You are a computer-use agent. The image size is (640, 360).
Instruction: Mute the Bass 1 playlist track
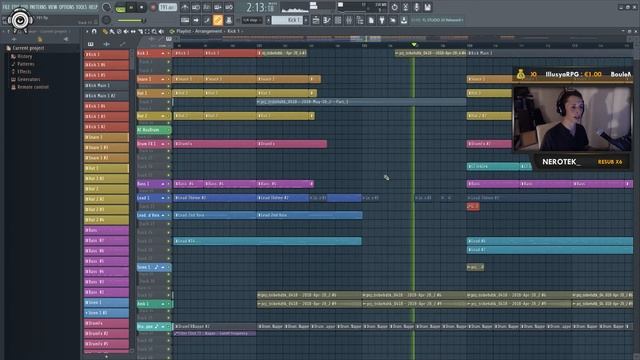pos(169,184)
